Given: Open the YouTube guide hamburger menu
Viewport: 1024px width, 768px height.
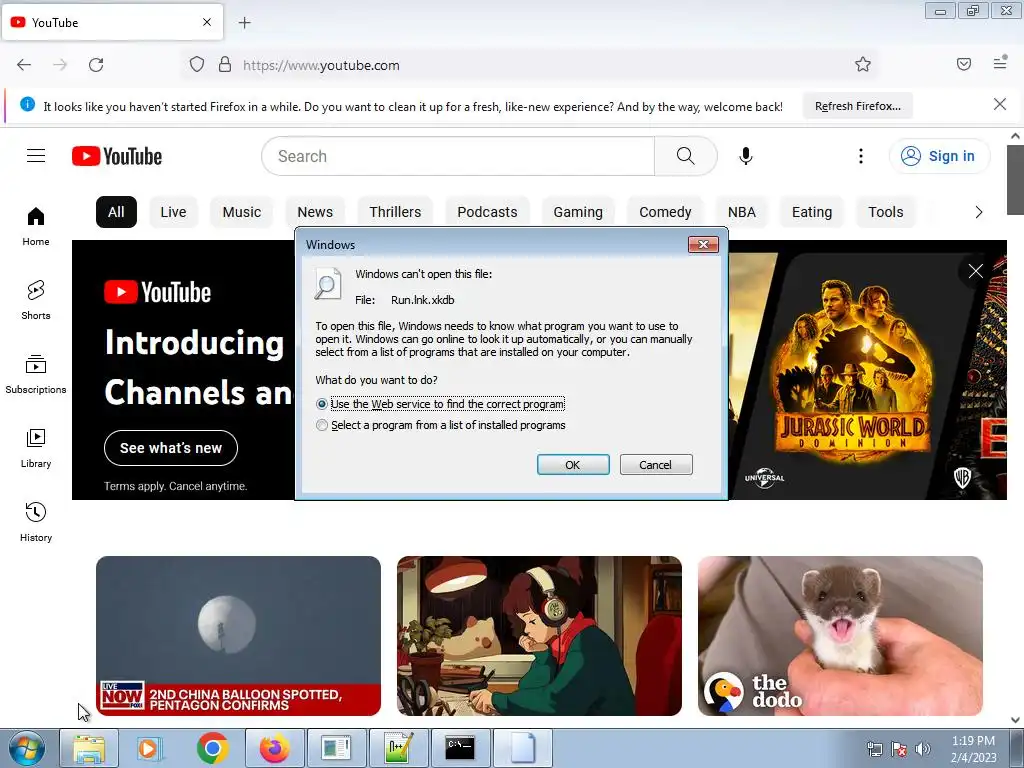Looking at the screenshot, I should coord(36,155).
